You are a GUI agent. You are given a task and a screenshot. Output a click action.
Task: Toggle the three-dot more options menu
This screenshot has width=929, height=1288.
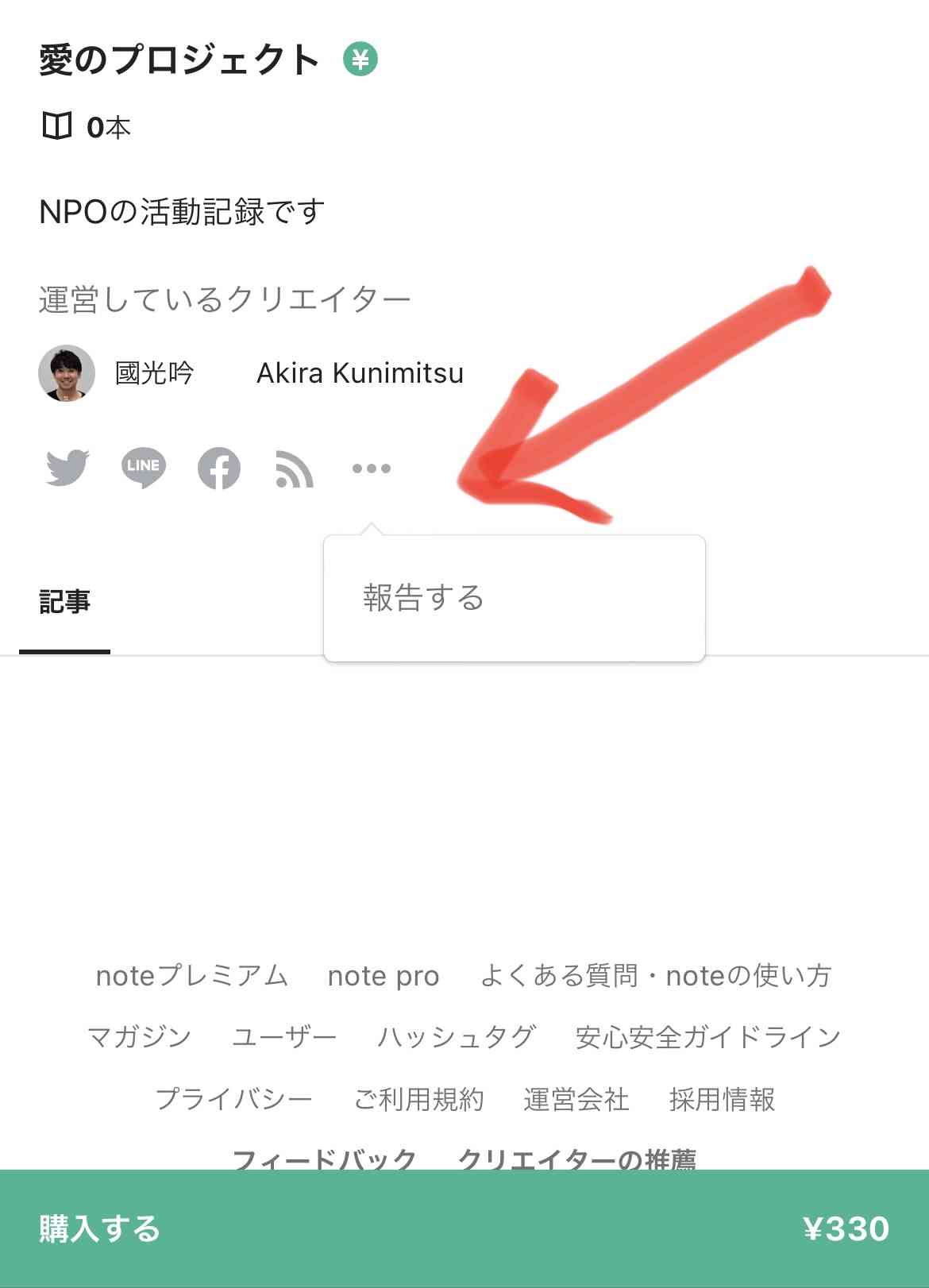click(x=371, y=469)
